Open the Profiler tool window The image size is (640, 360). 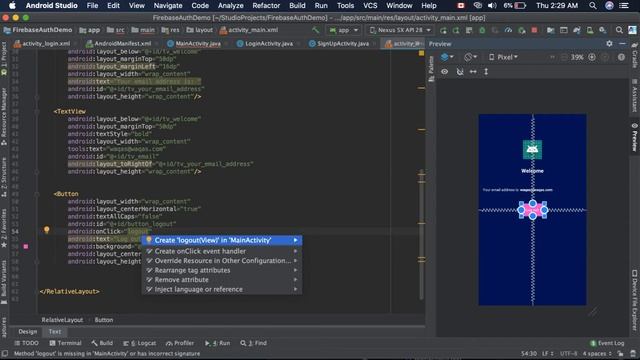pos(180,343)
